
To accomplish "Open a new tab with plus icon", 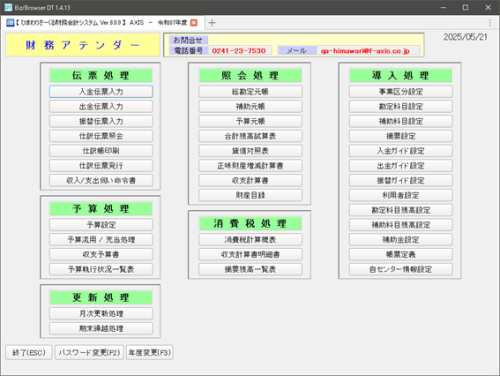I will pos(212,23).
